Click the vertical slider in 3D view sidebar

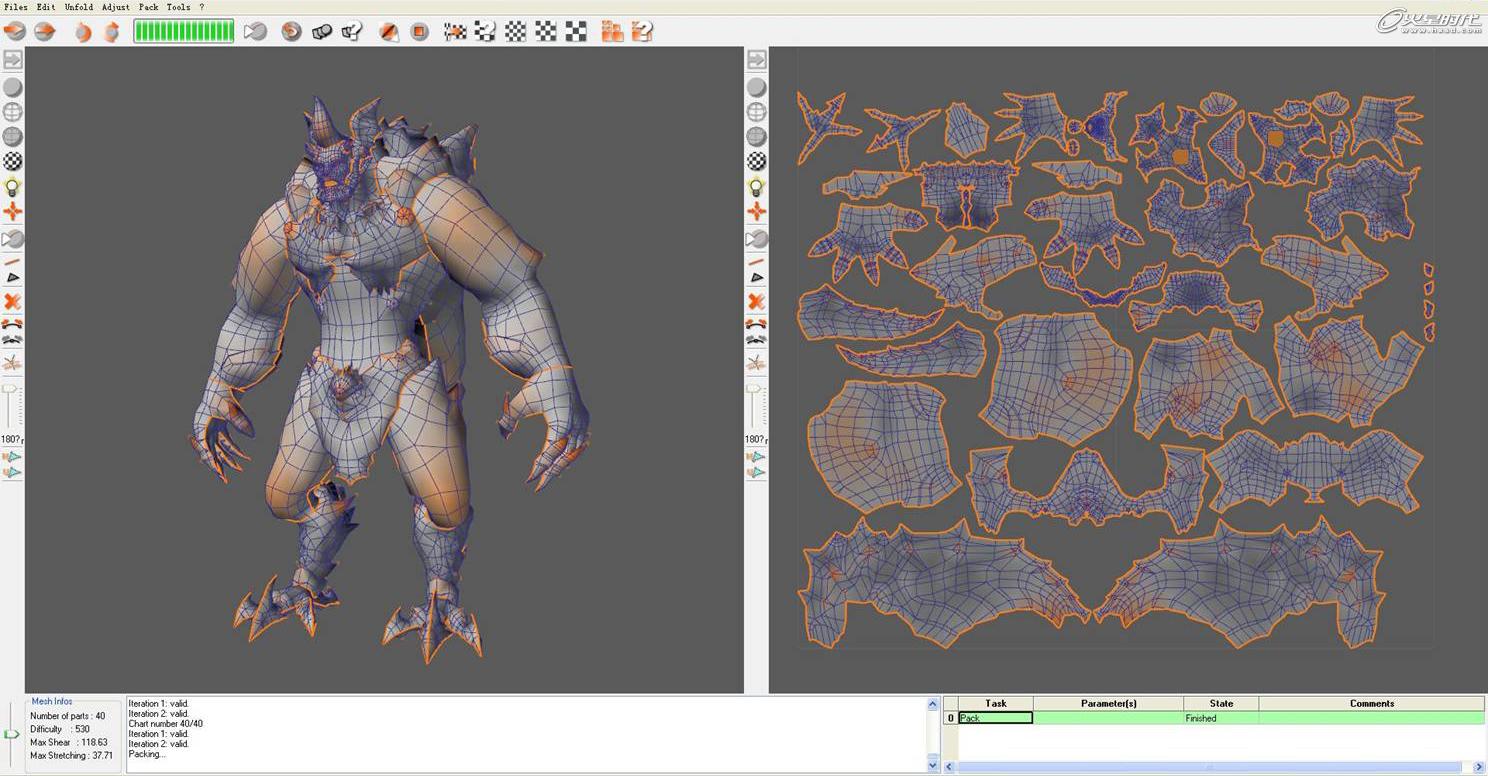(11, 407)
